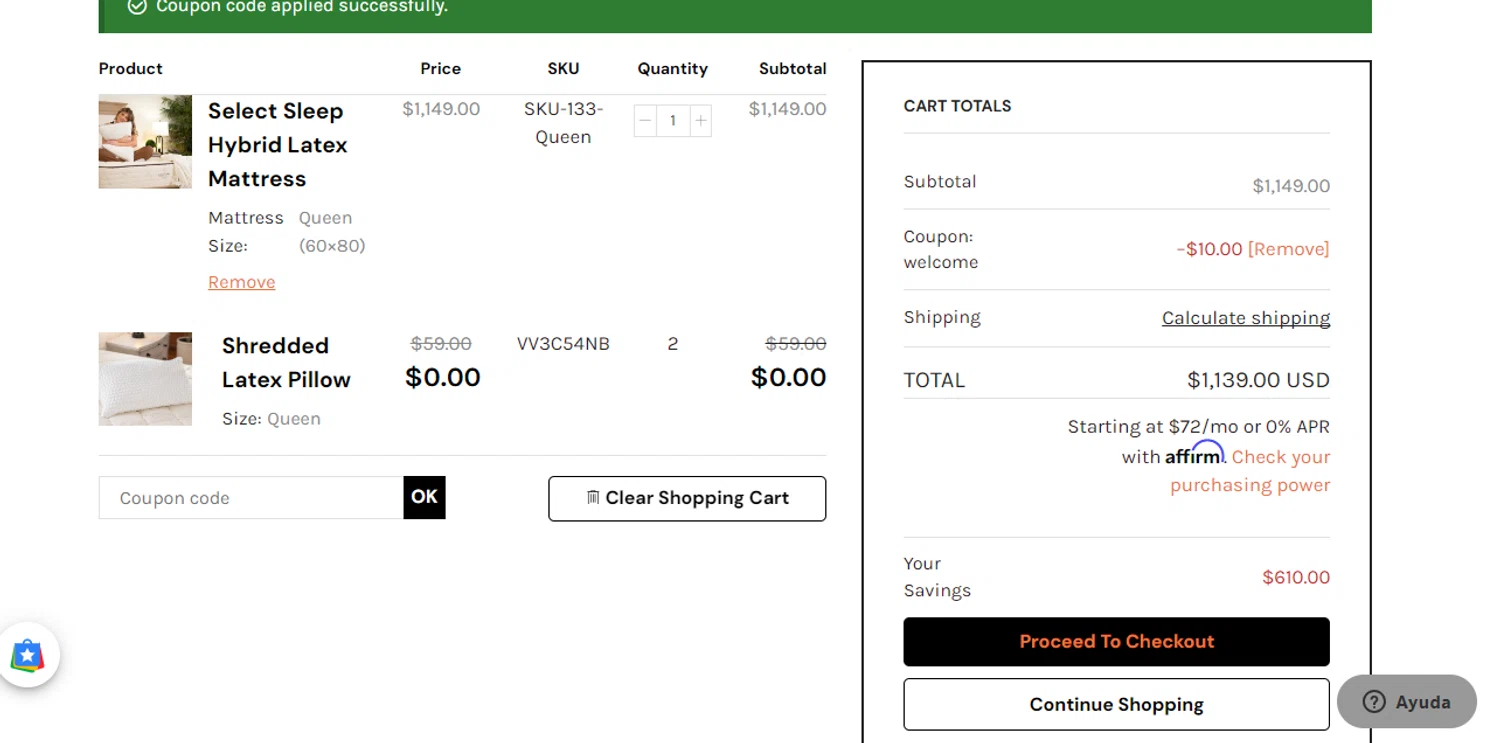1500x743 pixels.
Task: Increase mattress quantity with plus button
Action: pos(701,121)
